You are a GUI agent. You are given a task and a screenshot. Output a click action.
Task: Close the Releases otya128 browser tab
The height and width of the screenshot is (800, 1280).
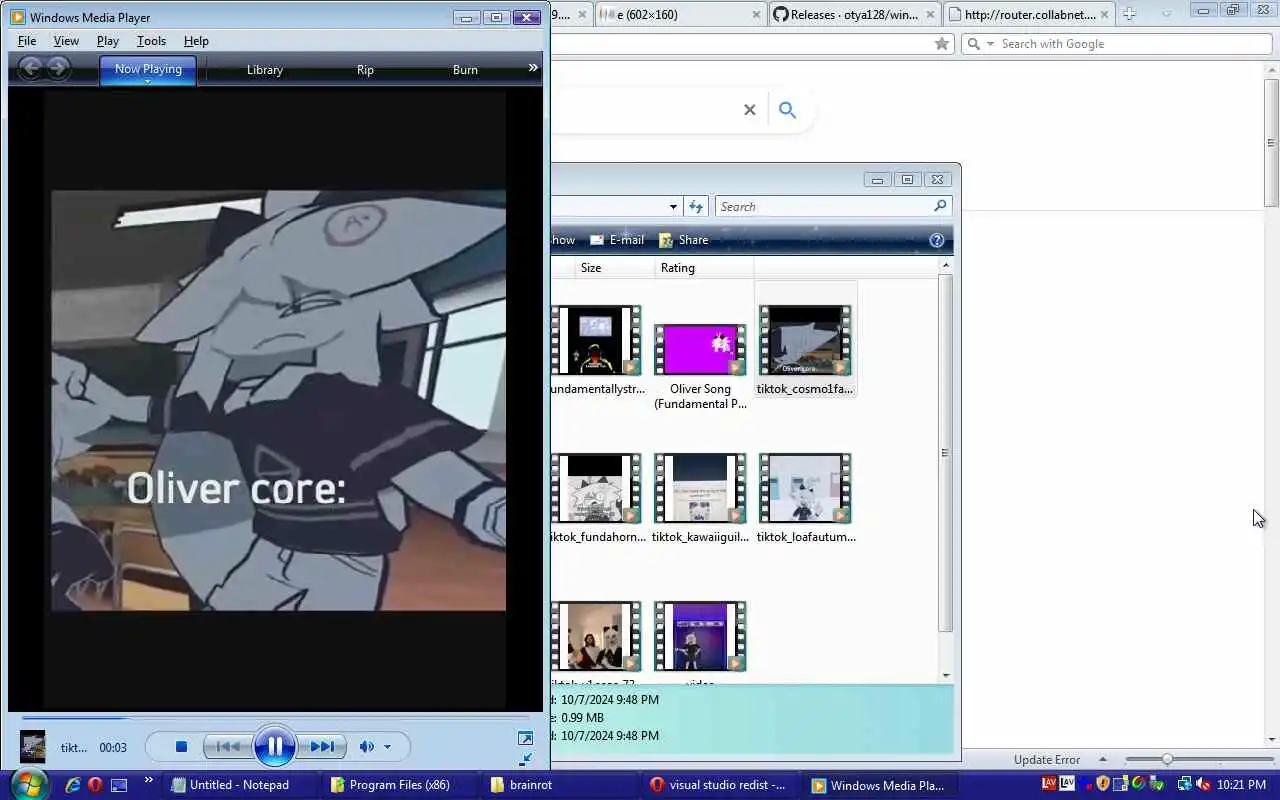pyautogui.click(x=931, y=14)
